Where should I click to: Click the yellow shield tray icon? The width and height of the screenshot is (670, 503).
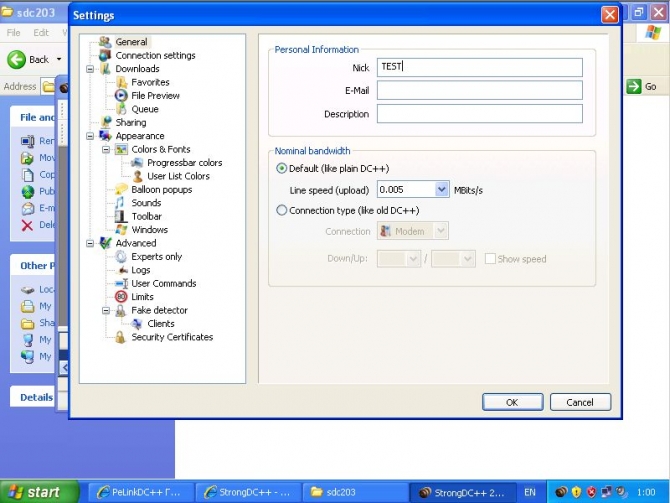[x=576, y=492]
